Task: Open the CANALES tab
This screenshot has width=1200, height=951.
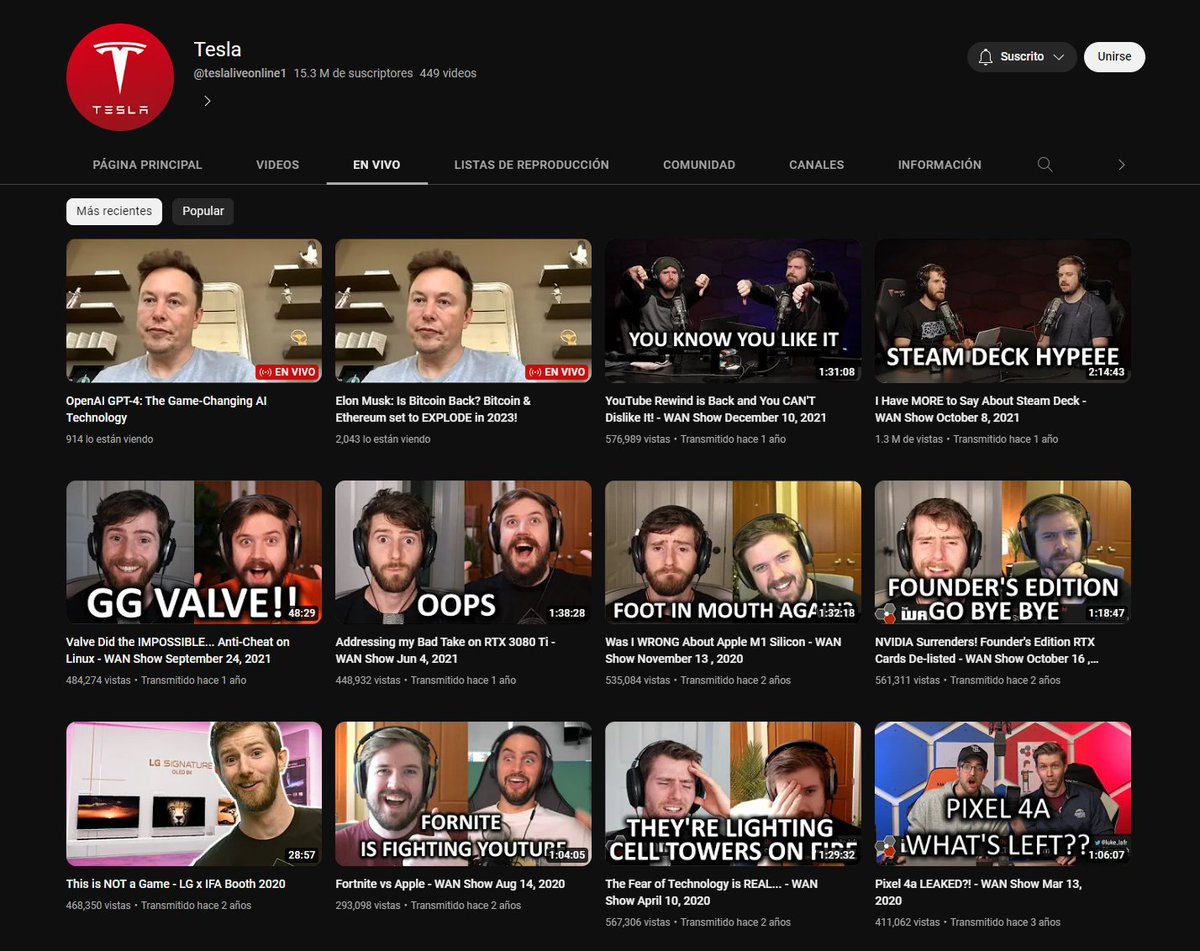Action: pyautogui.click(x=816, y=165)
